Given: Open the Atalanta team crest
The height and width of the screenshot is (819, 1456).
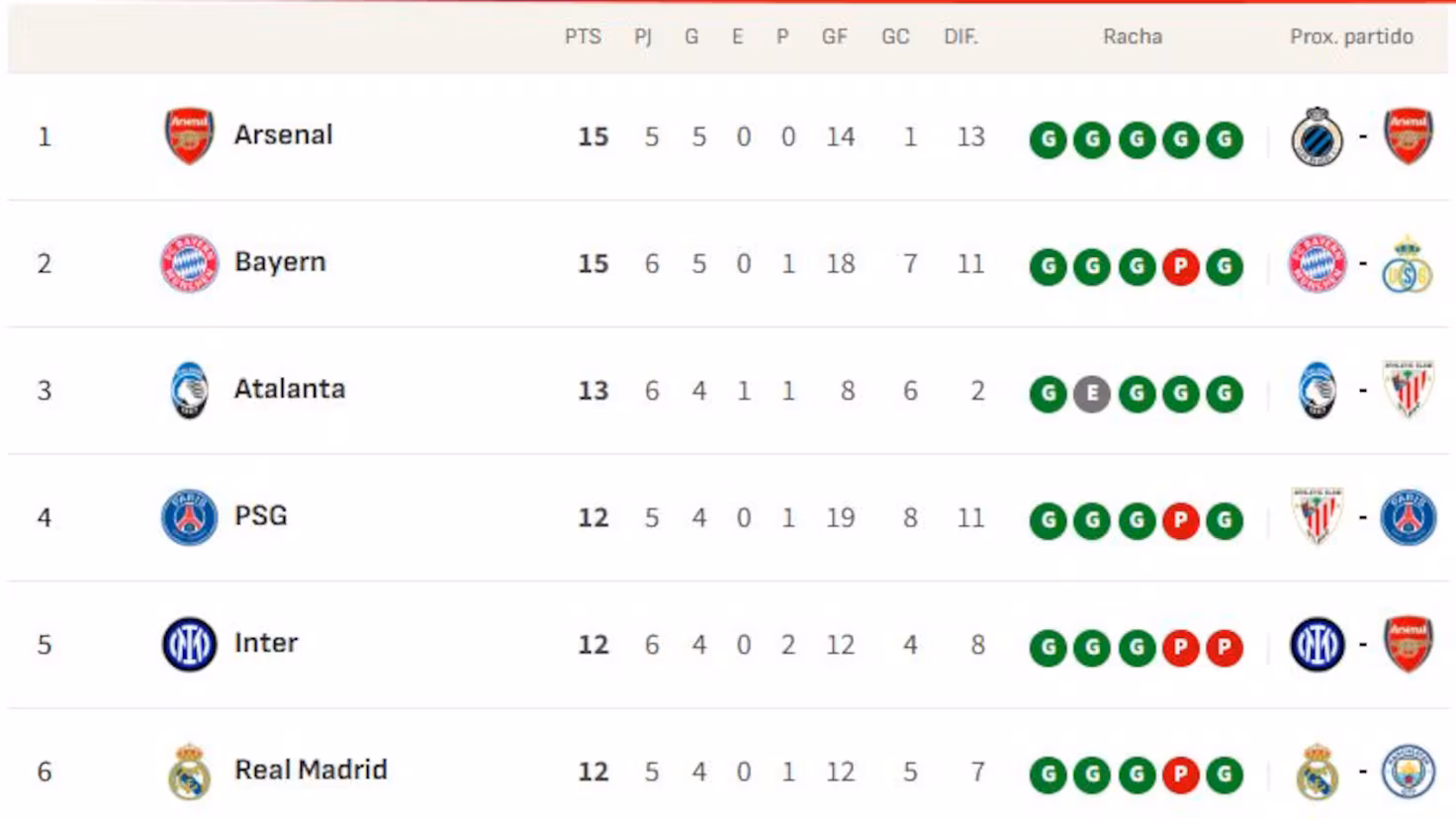Looking at the screenshot, I should click(188, 389).
